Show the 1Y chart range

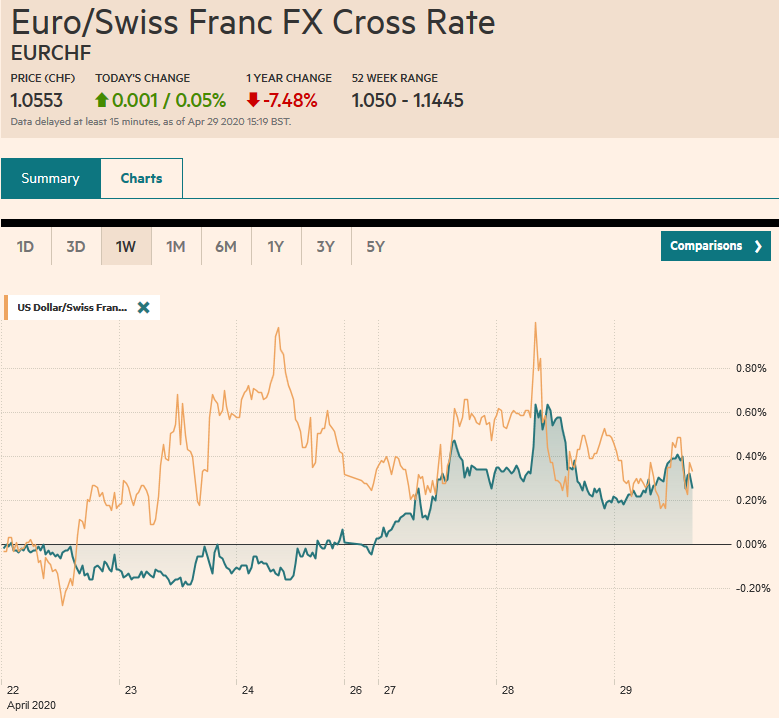pos(276,246)
